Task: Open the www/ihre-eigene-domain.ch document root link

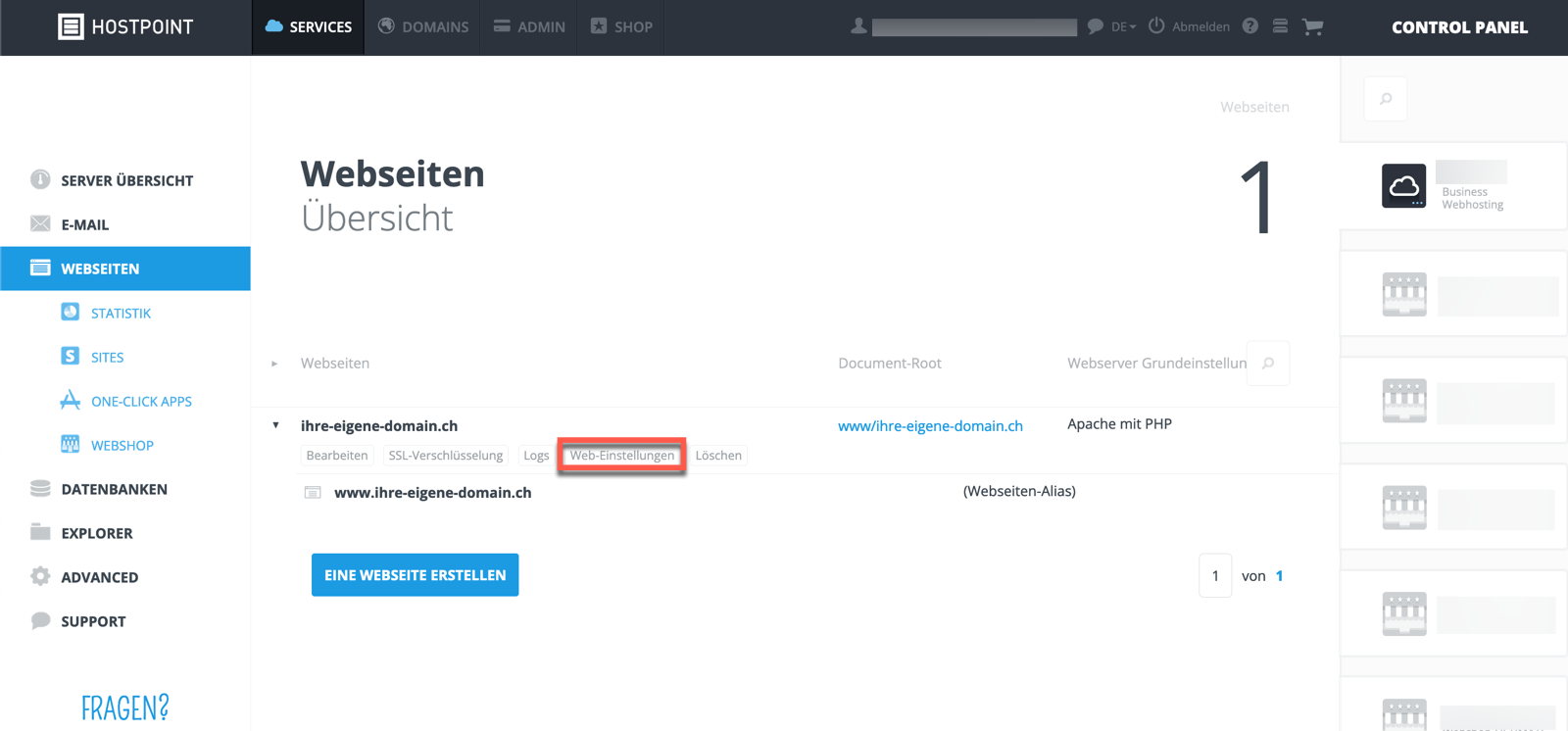Action: coord(930,425)
